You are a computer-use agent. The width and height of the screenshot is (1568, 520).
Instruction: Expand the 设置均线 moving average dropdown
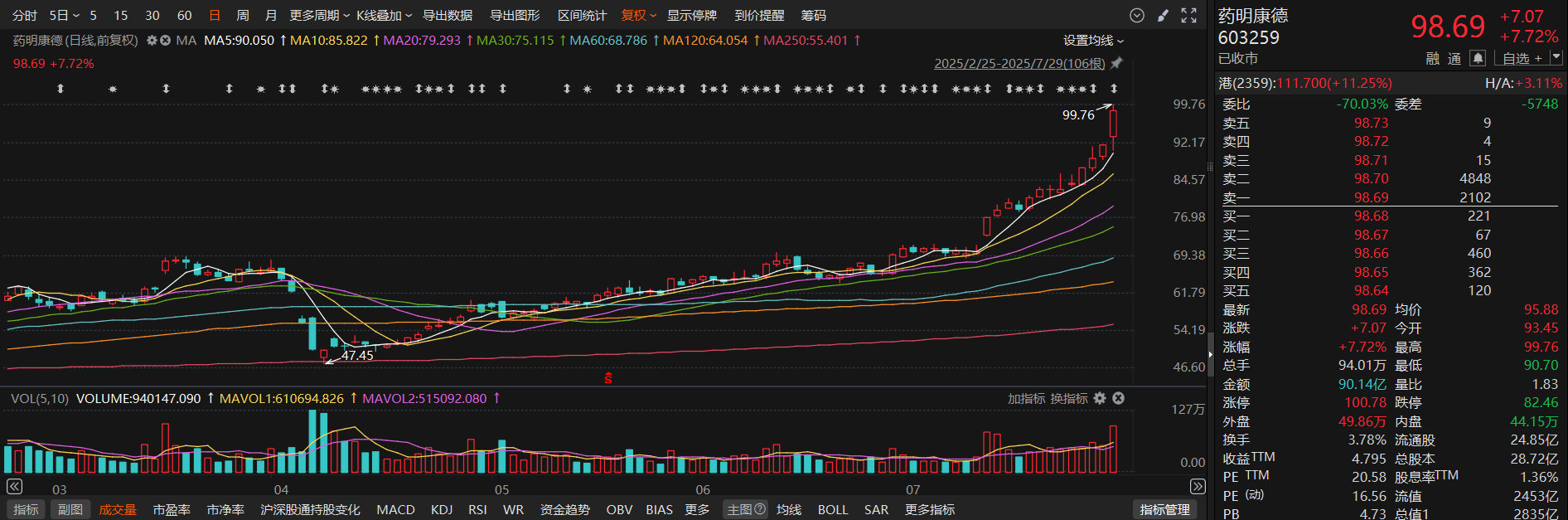pos(1093,41)
